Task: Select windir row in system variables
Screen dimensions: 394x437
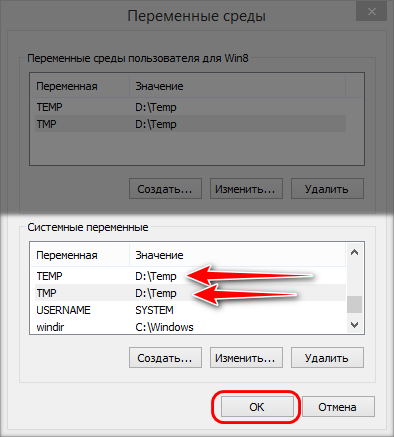Action: (x=188, y=327)
